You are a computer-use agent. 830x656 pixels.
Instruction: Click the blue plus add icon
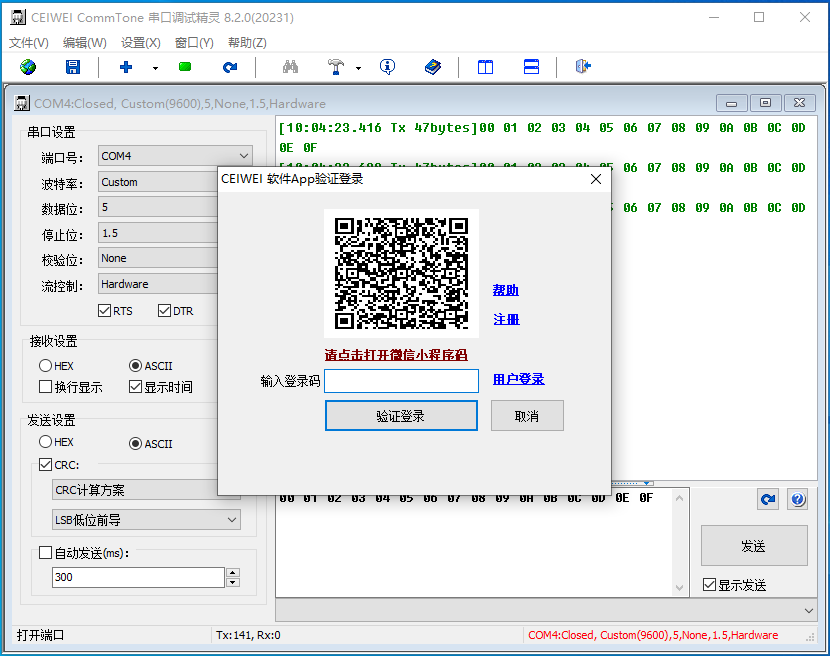(126, 67)
